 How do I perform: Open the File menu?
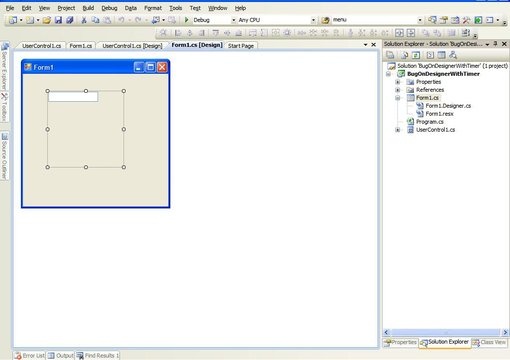click(x=10, y=8)
